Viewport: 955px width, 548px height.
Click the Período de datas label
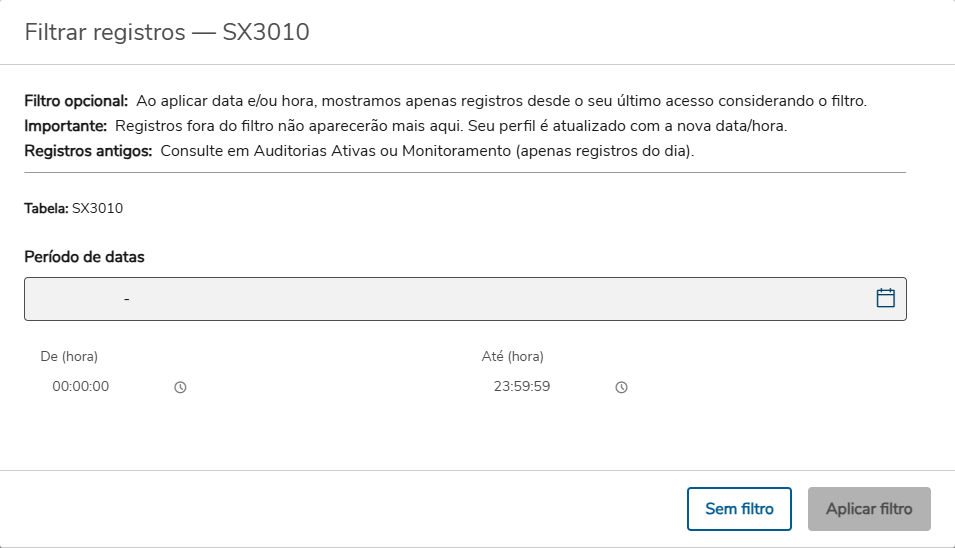click(84, 257)
